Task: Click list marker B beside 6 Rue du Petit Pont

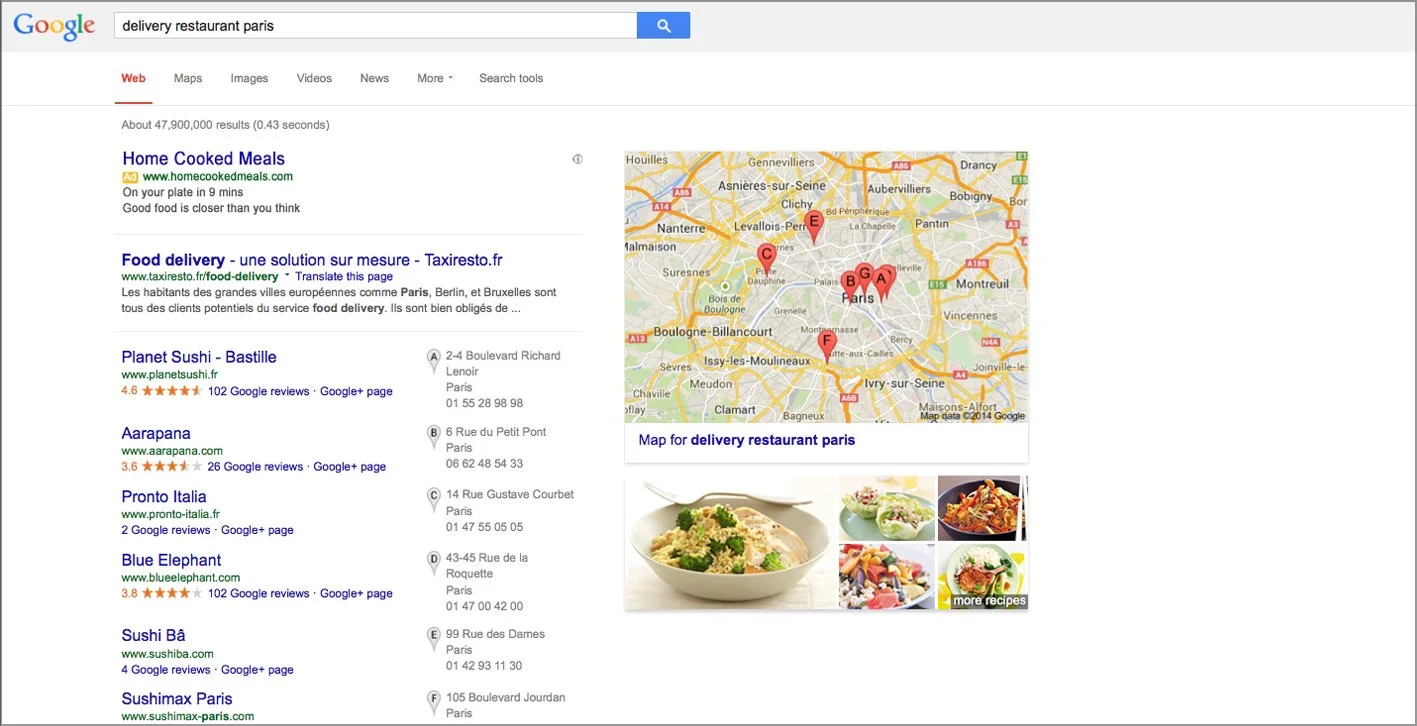Action: [434, 436]
